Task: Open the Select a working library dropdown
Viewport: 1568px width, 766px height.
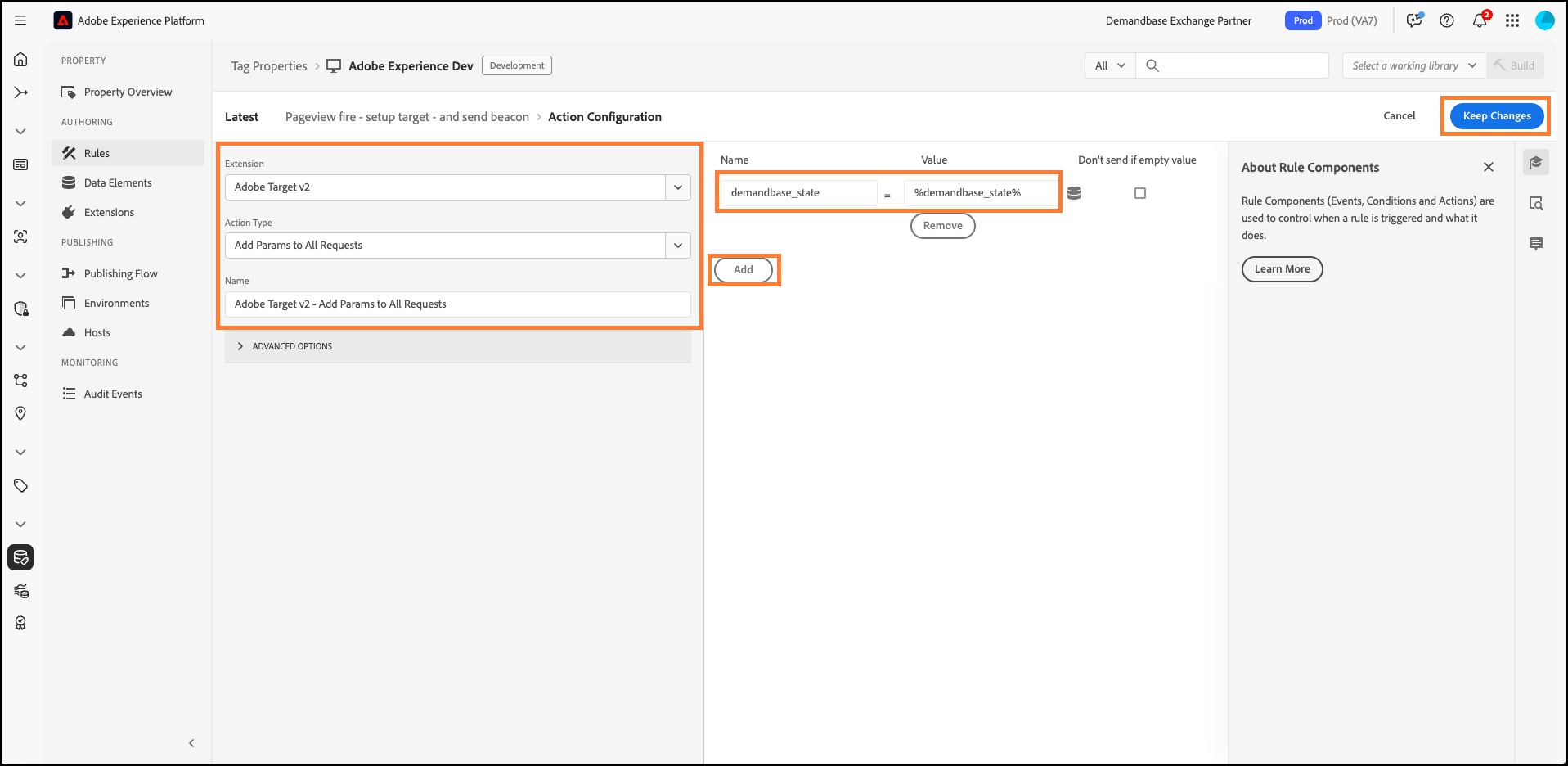Action: (1413, 65)
